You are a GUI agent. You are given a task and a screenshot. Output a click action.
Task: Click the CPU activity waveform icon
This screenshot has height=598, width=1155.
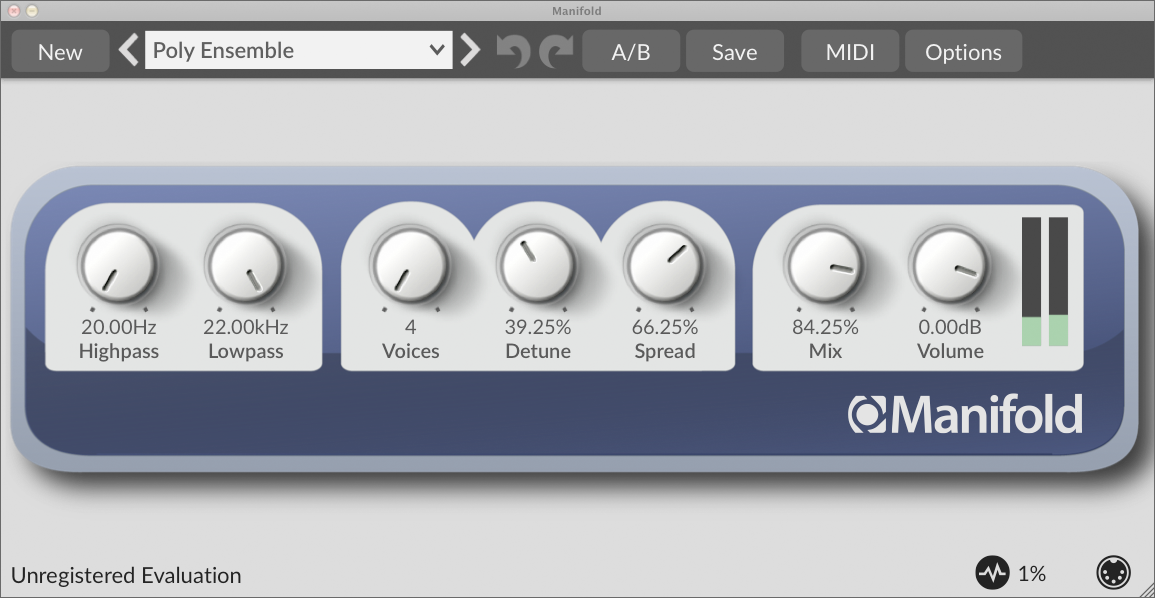[992, 573]
